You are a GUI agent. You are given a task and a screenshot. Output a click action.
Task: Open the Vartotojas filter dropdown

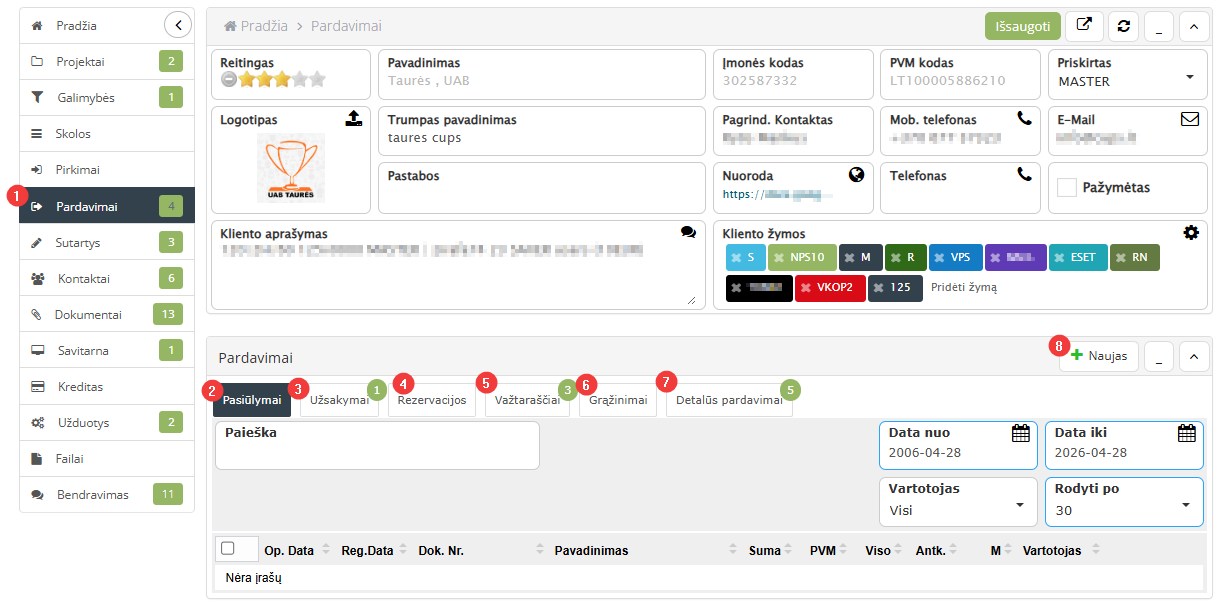pyautogui.click(x=1020, y=505)
